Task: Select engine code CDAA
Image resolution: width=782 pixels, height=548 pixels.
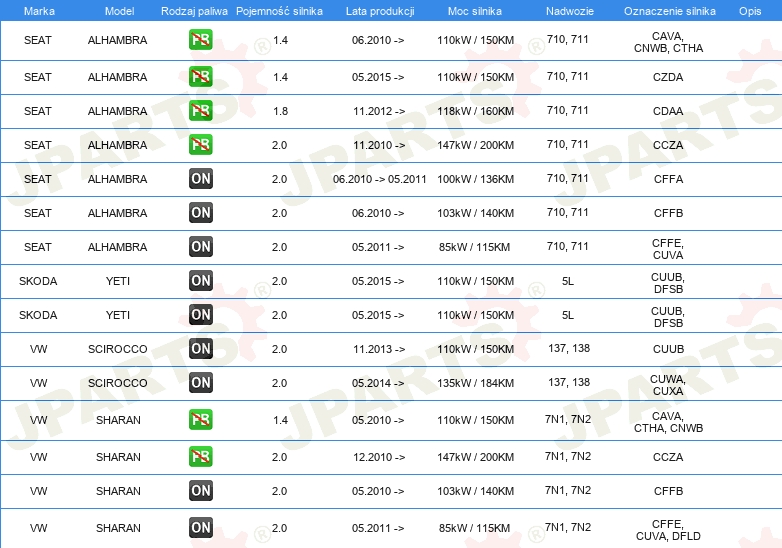Action: 668,111
